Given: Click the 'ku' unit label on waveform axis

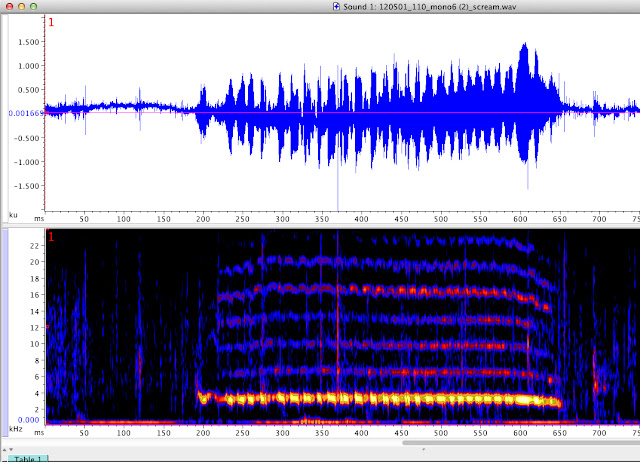Looking at the screenshot, I should pos(13,215).
